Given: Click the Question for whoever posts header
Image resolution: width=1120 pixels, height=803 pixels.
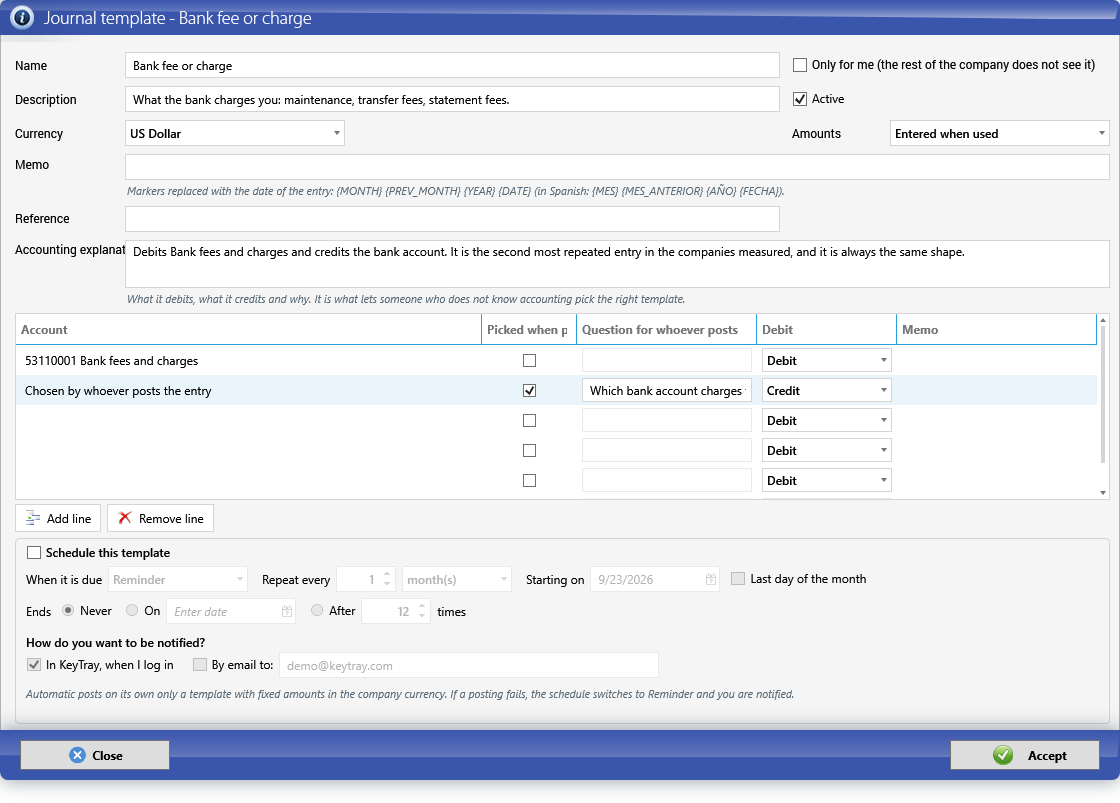Looking at the screenshot, I should pos(666,329).
